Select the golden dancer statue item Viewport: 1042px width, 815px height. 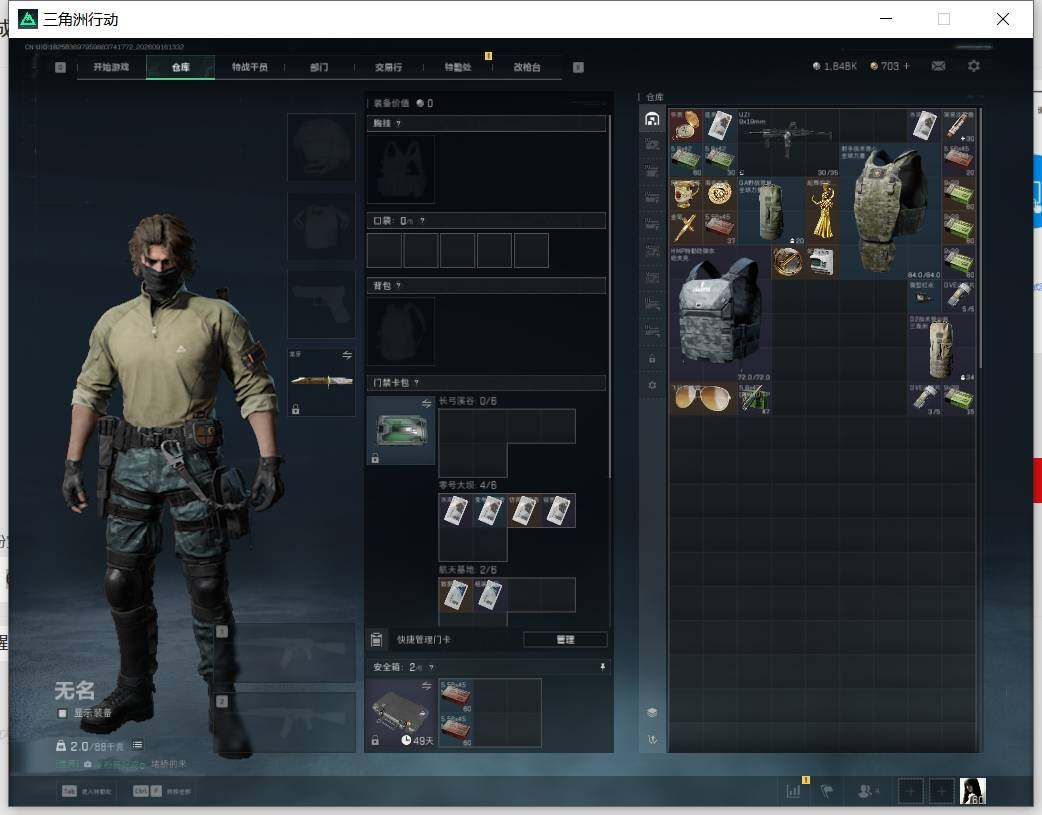(822, 211)
